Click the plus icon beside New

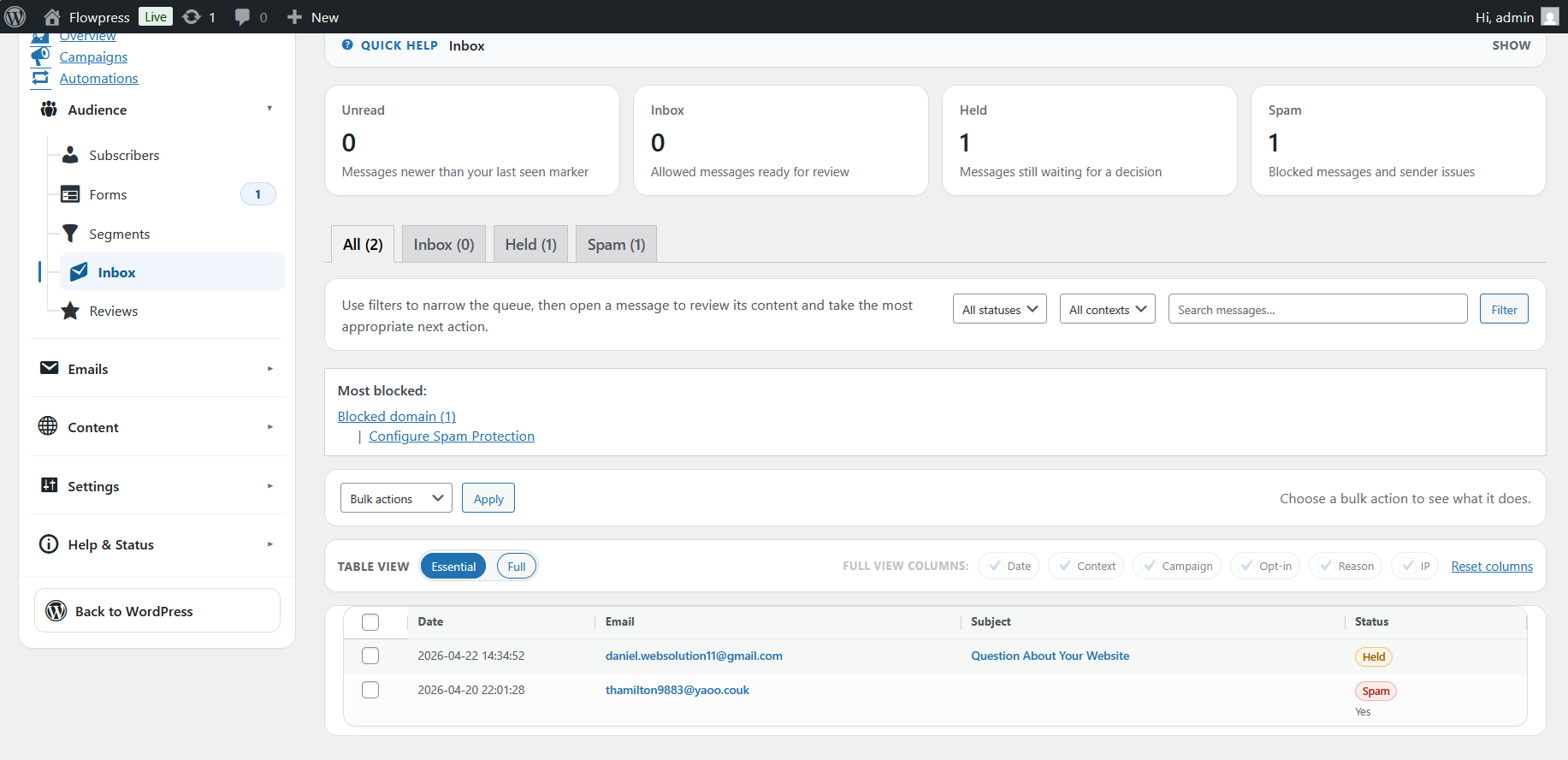click(x=294, y=17)
